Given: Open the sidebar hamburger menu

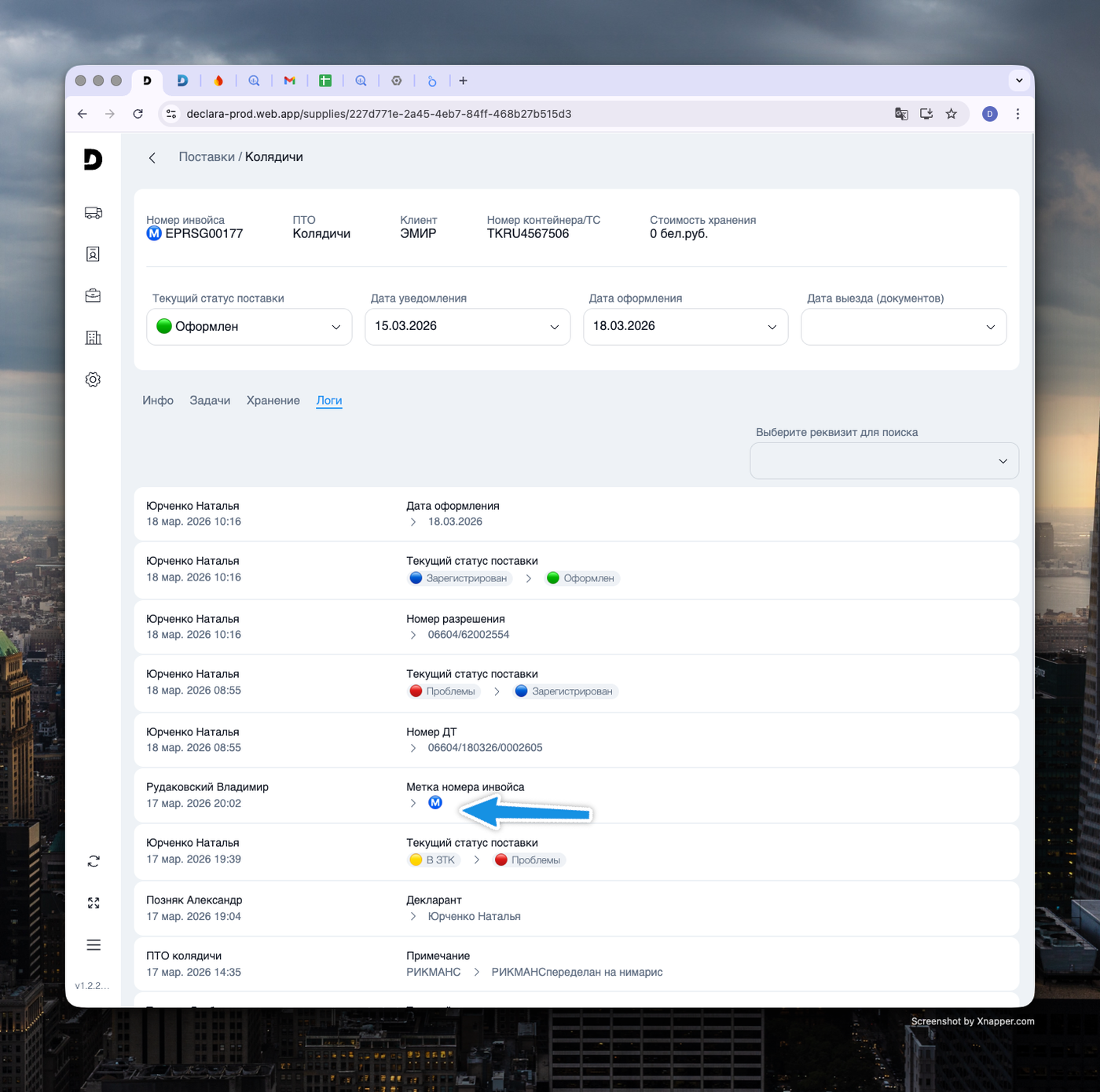Looking at the screenshot, I should 93,945.
